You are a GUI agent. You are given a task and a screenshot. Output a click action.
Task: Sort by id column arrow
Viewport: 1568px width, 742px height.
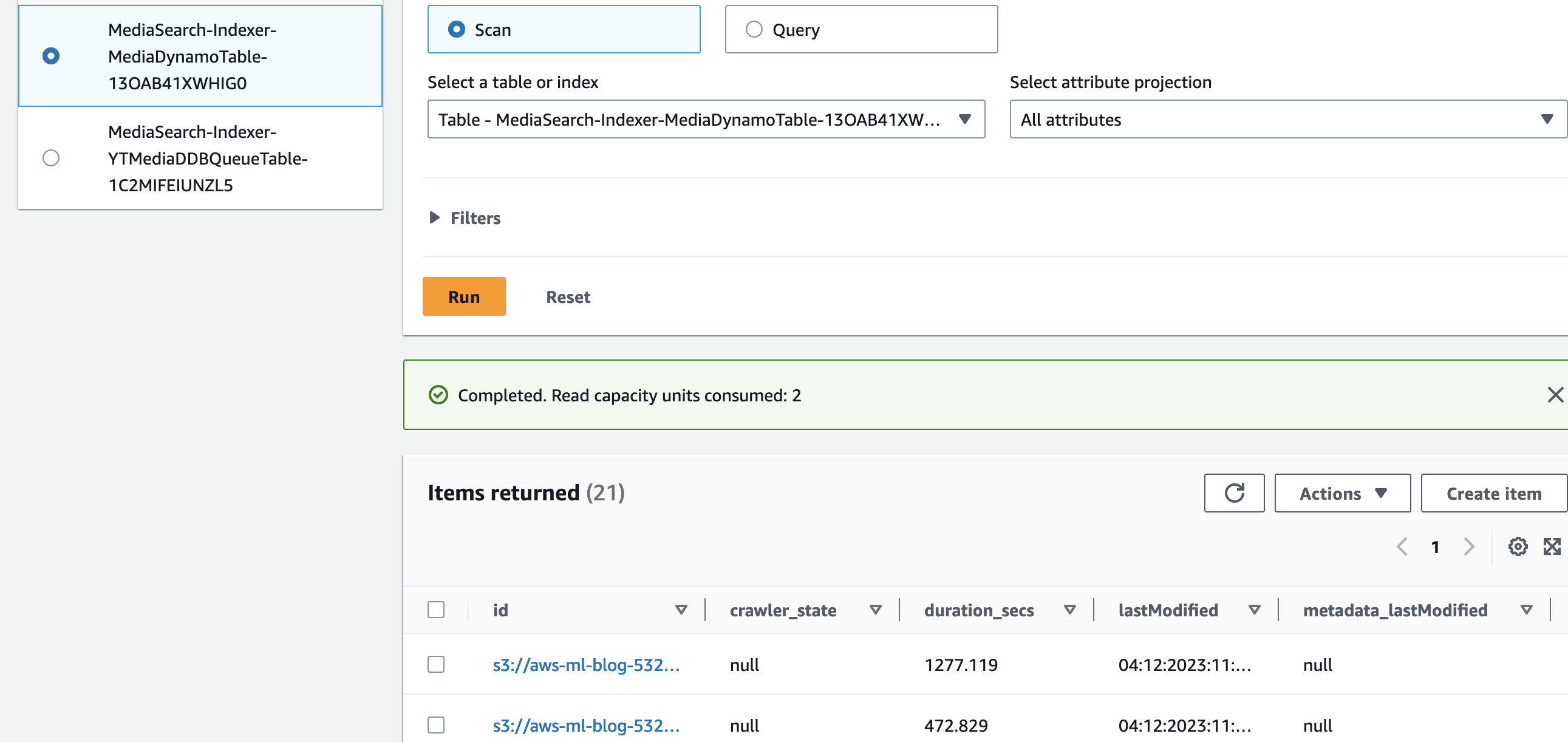(x=681, y=610)
